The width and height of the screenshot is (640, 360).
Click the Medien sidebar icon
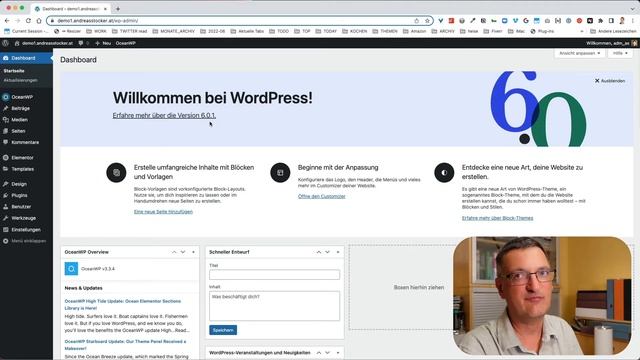(x=6, y=120)
